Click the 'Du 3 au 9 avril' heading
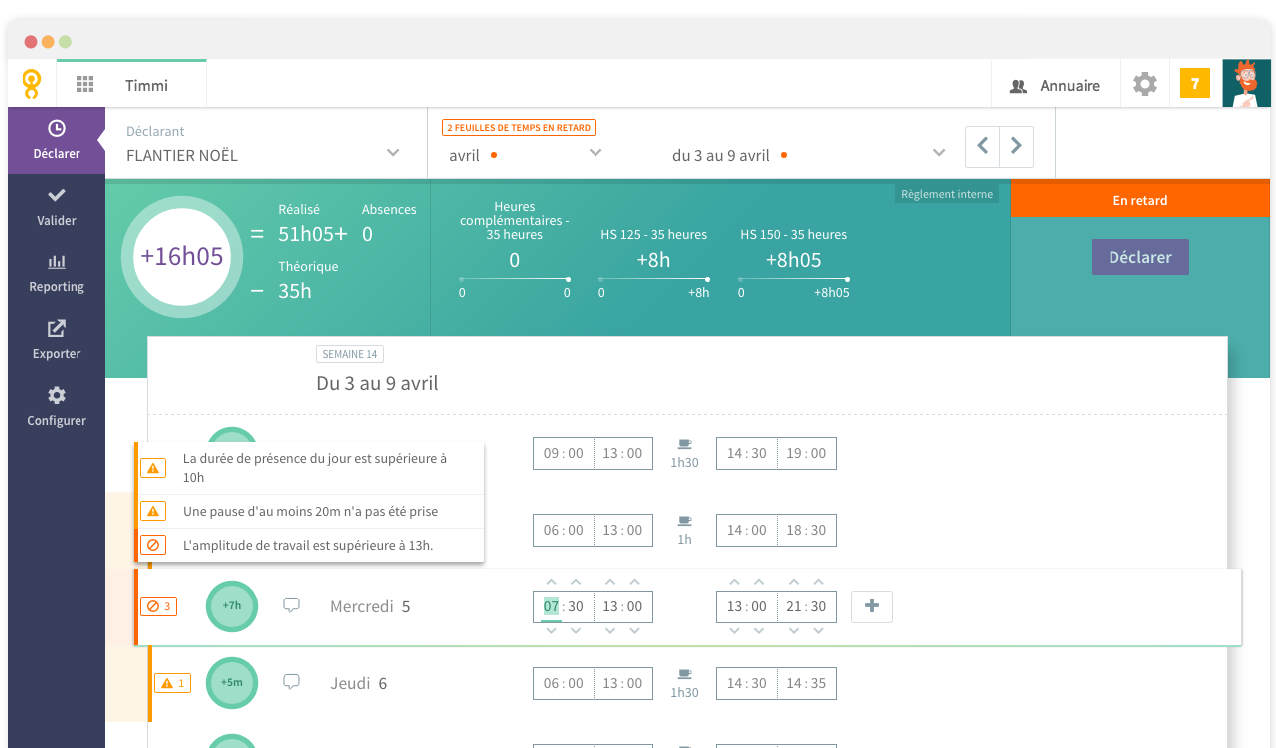Viewport: 1276px width, 748px height. [377, 383]
